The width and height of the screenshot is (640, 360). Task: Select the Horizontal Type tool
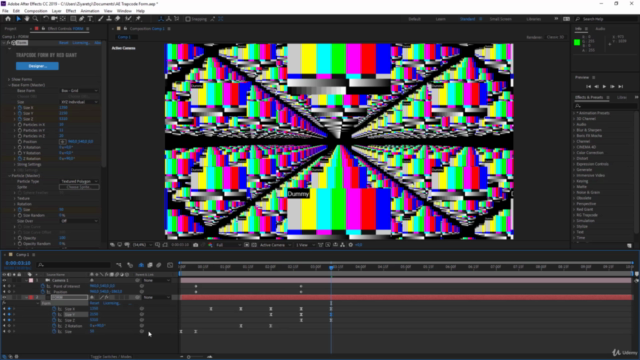[x=90, y=19]
